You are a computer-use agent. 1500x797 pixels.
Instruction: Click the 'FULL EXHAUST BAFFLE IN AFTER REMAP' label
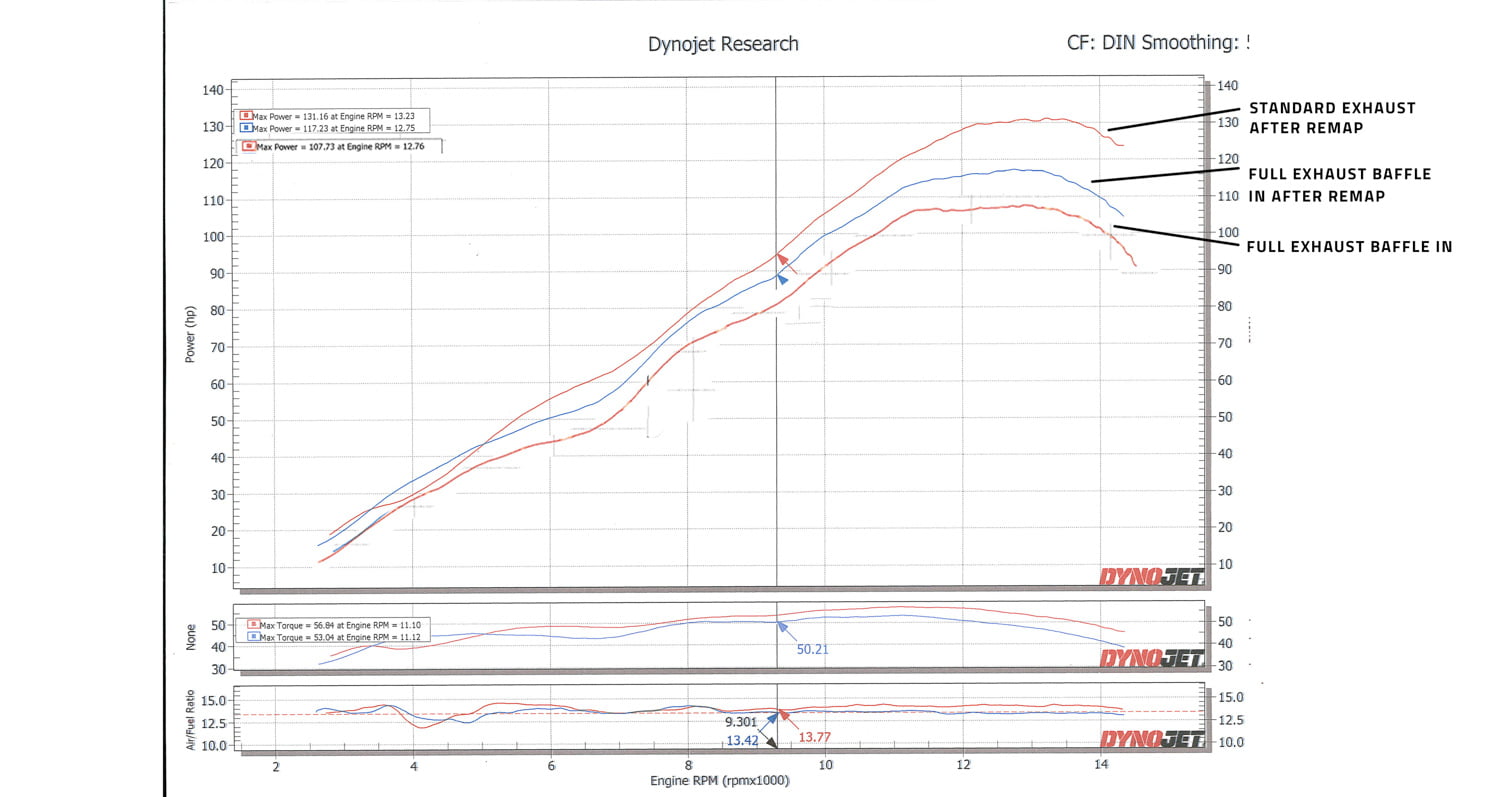tap(1340, 185)
